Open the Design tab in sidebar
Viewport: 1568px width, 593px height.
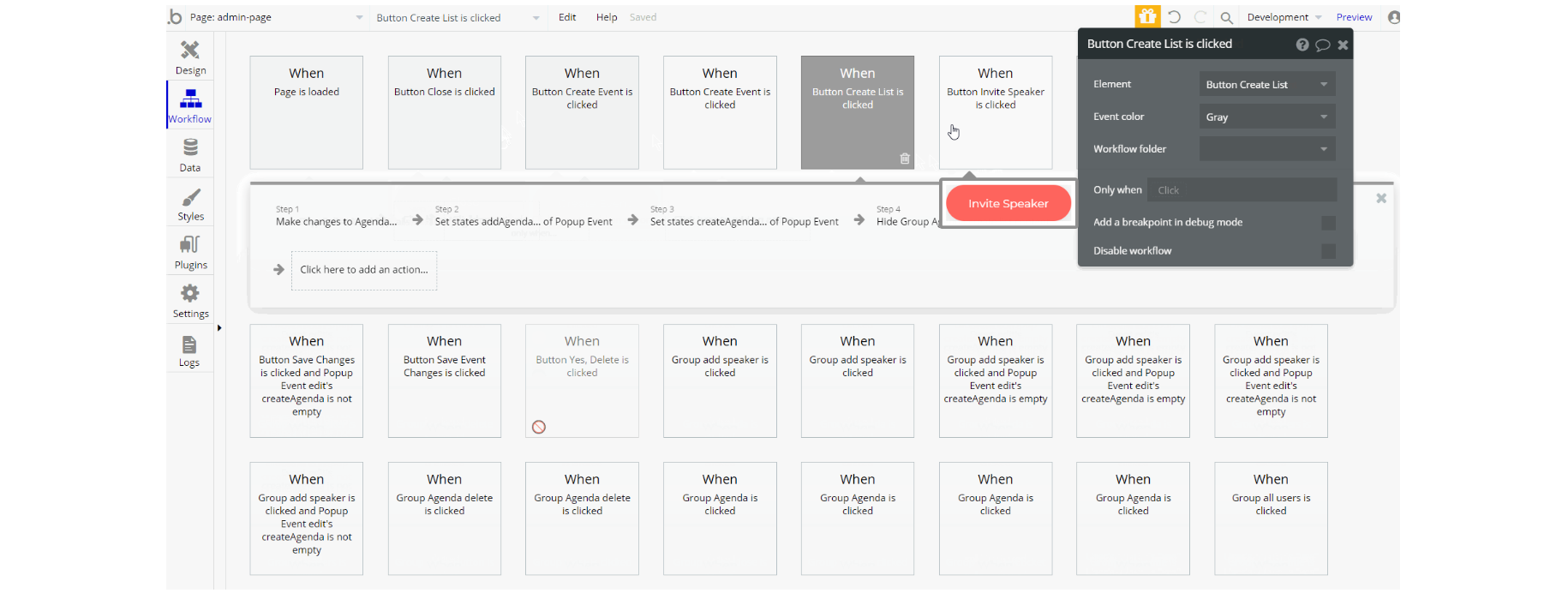[x=190, y=57]
